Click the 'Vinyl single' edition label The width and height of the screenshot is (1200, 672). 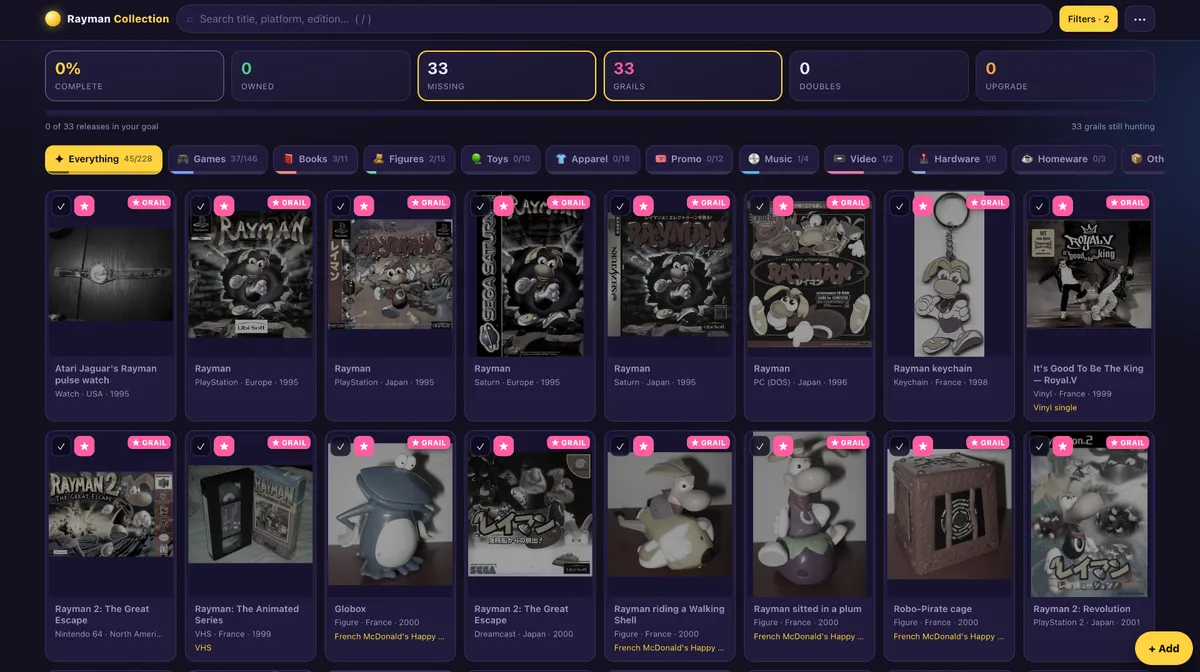tap(1055, 408)
